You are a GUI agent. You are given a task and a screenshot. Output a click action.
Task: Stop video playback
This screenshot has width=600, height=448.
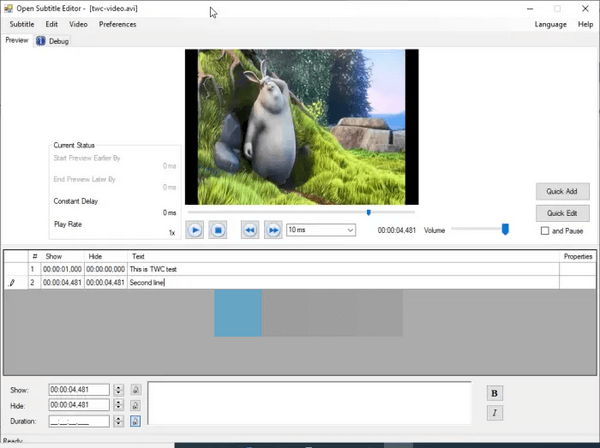click(x=219, y=230)
